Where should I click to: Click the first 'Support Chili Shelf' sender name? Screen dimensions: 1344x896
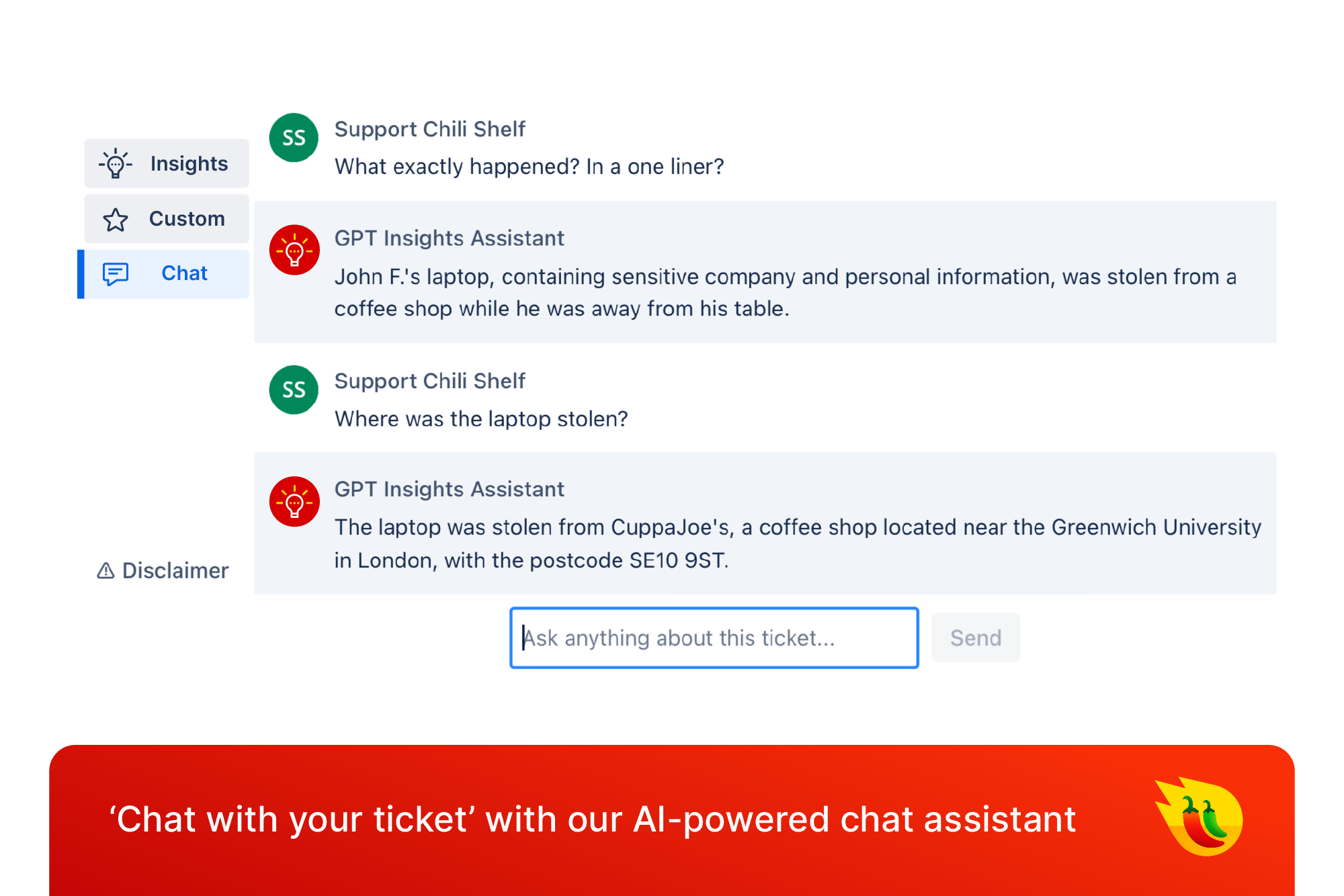point(430,129)
